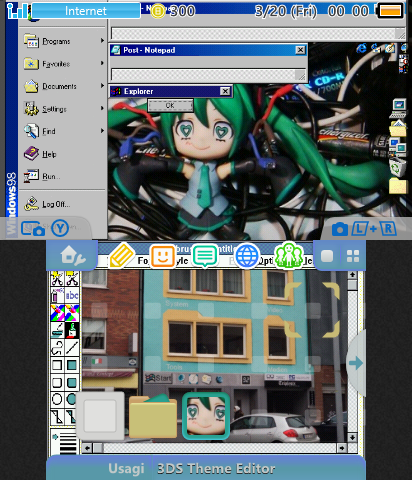The height and width of the screenshot is (480, 412).
Task: Close the Post - Notepad window
Action: [x=300, y=50]
